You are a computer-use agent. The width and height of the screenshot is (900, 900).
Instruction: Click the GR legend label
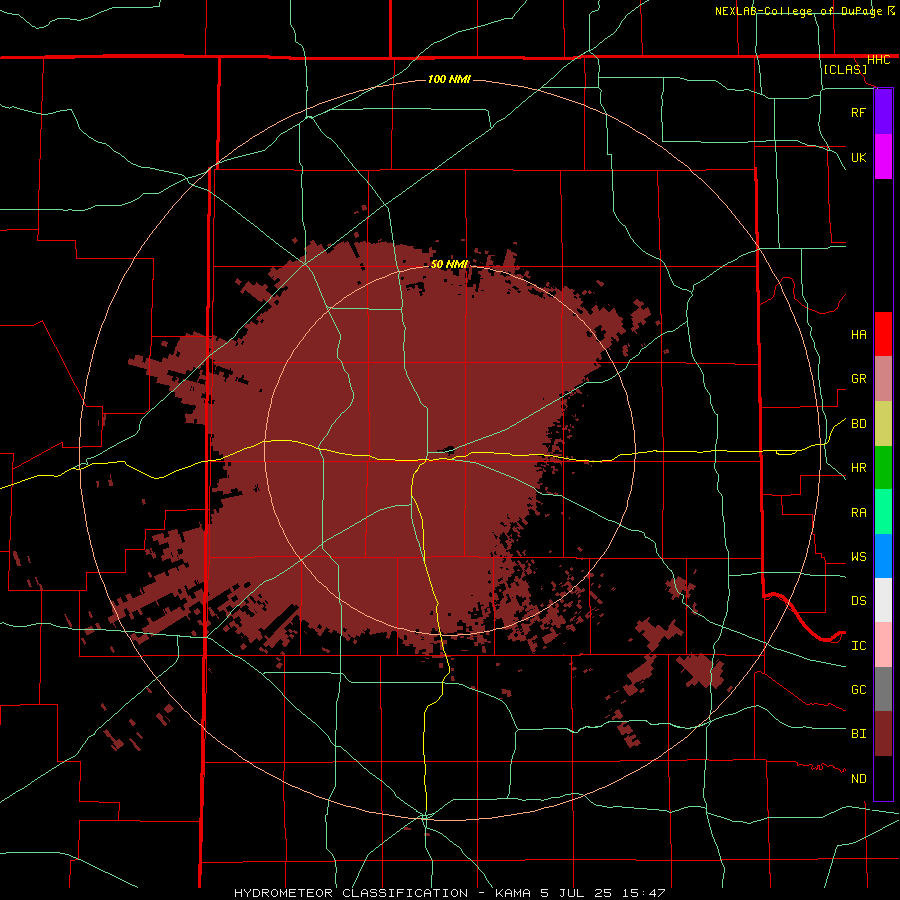click(x=858, y=379)
